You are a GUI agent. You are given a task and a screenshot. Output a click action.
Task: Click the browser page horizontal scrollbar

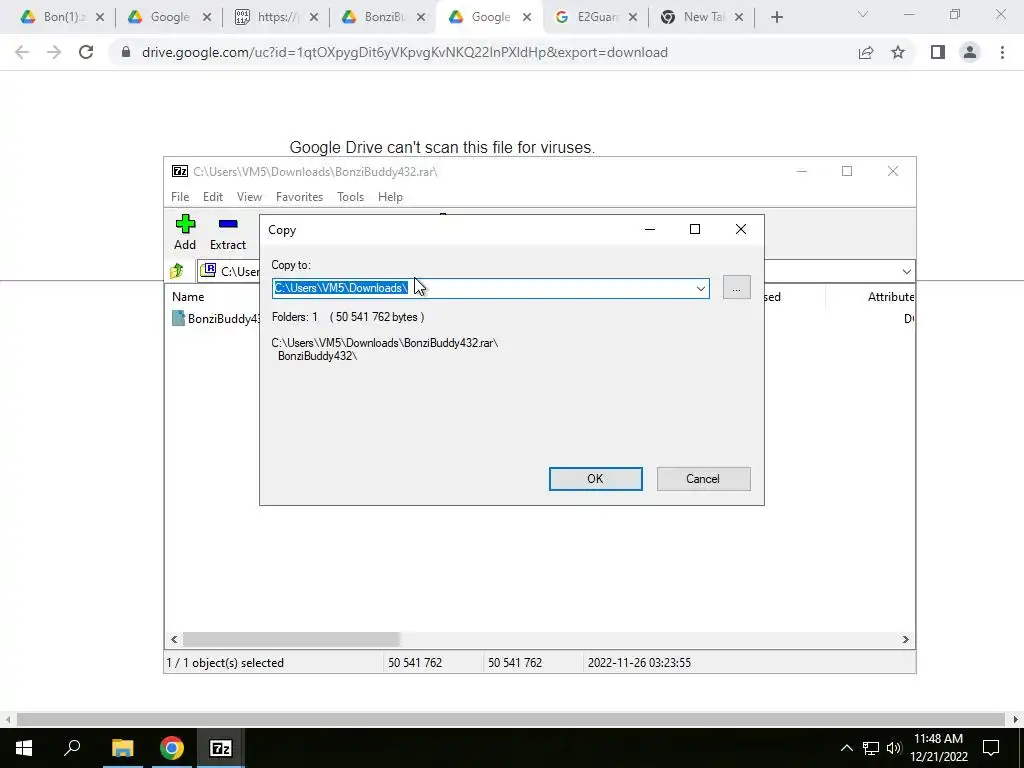[511, 719]
